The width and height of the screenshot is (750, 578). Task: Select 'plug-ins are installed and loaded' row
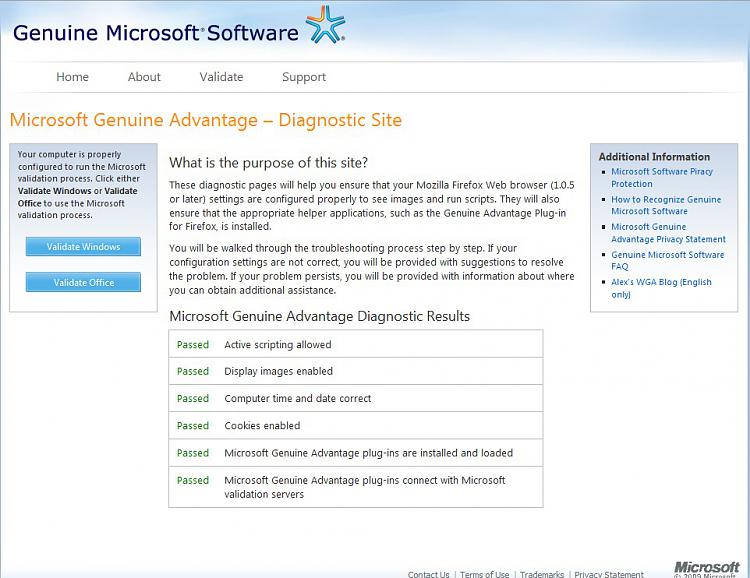356,453
